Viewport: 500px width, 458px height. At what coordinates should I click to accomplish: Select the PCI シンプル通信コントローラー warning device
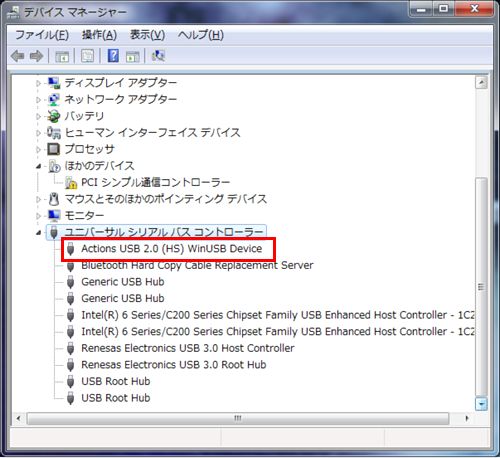point(155,182)
